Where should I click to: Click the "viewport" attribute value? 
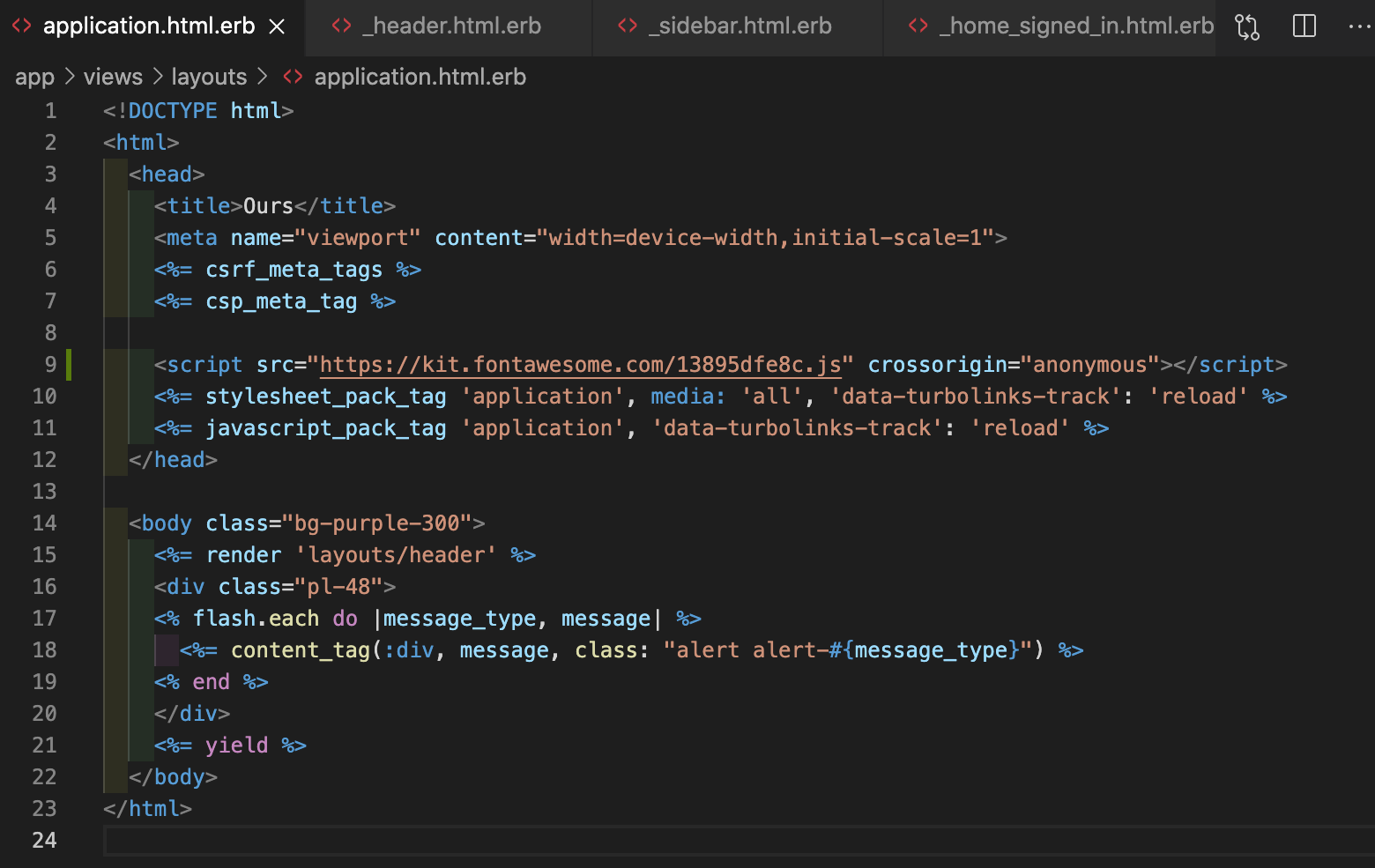(x=357, y=238)
